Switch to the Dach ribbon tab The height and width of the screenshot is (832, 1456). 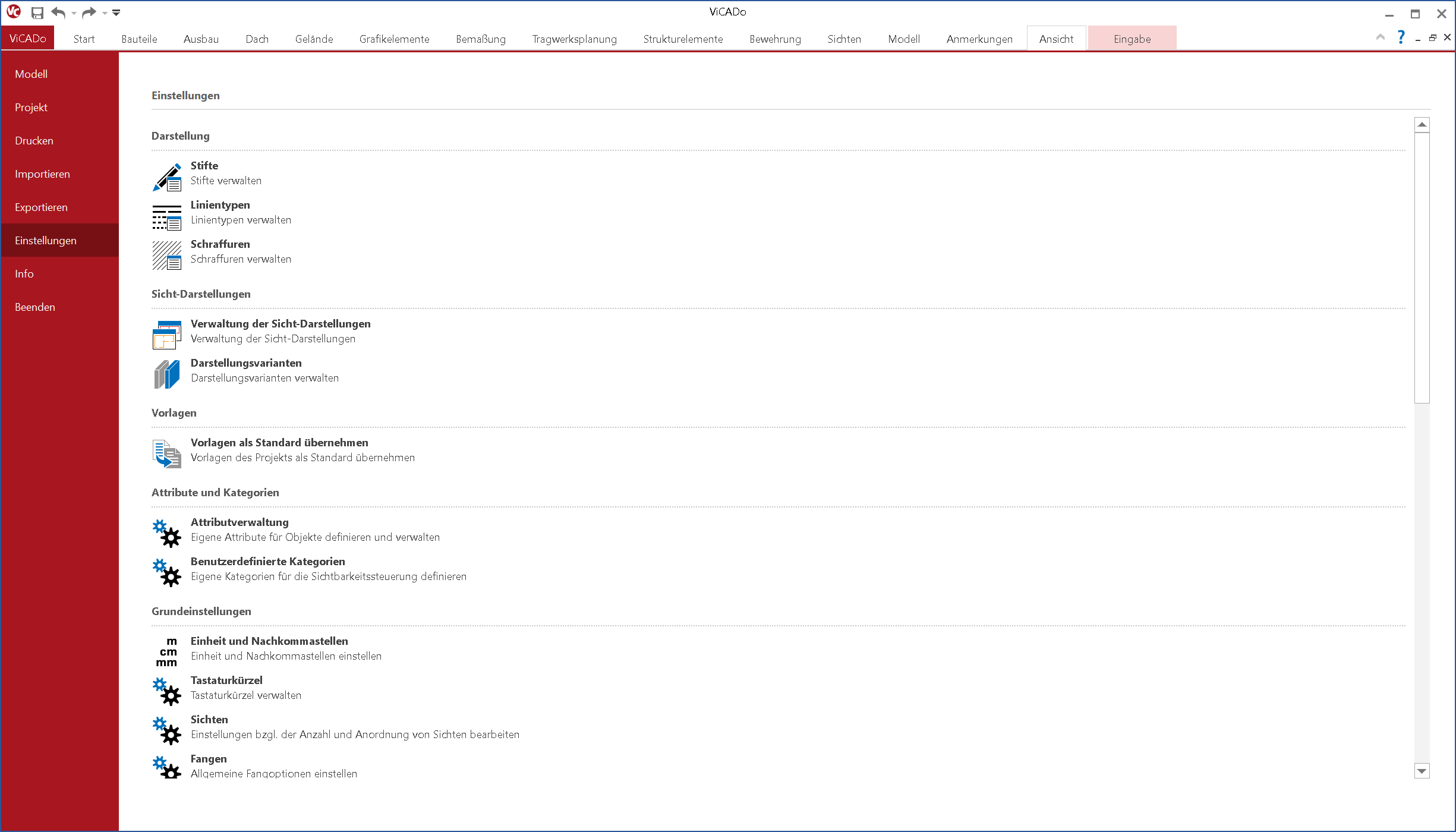pyautogui.click(x=257, y=39)
